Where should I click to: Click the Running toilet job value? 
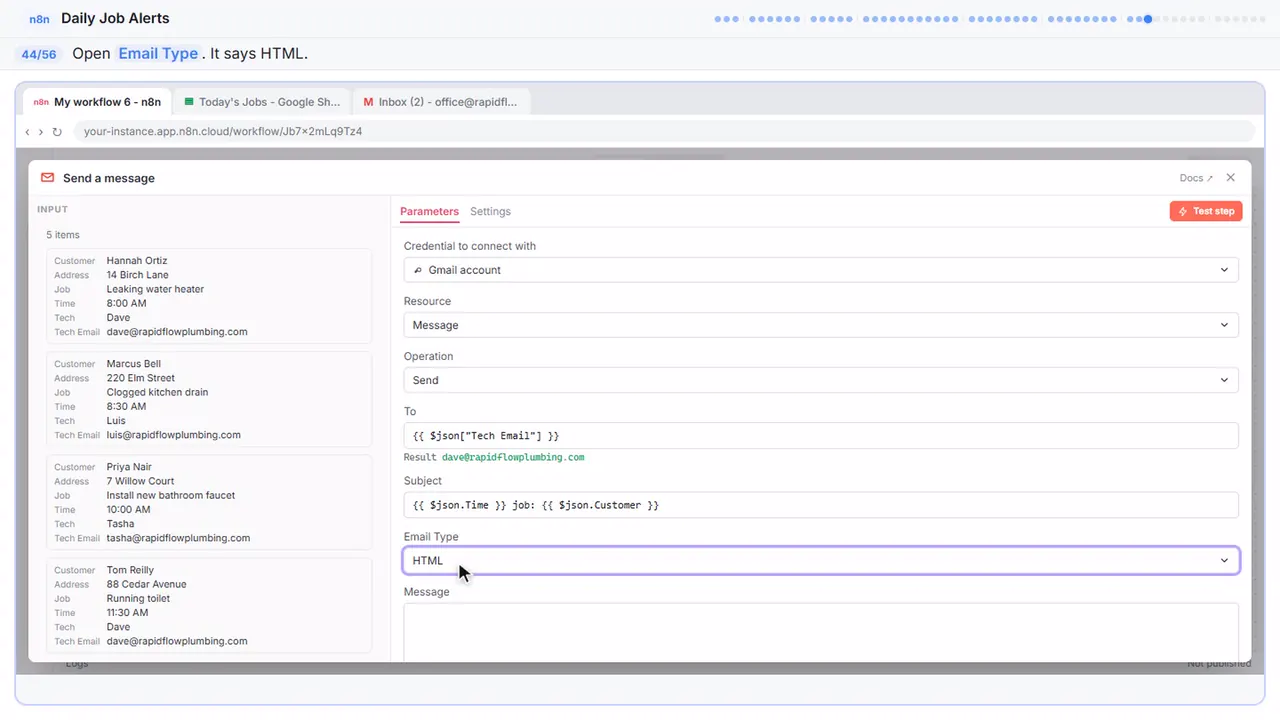139,598
